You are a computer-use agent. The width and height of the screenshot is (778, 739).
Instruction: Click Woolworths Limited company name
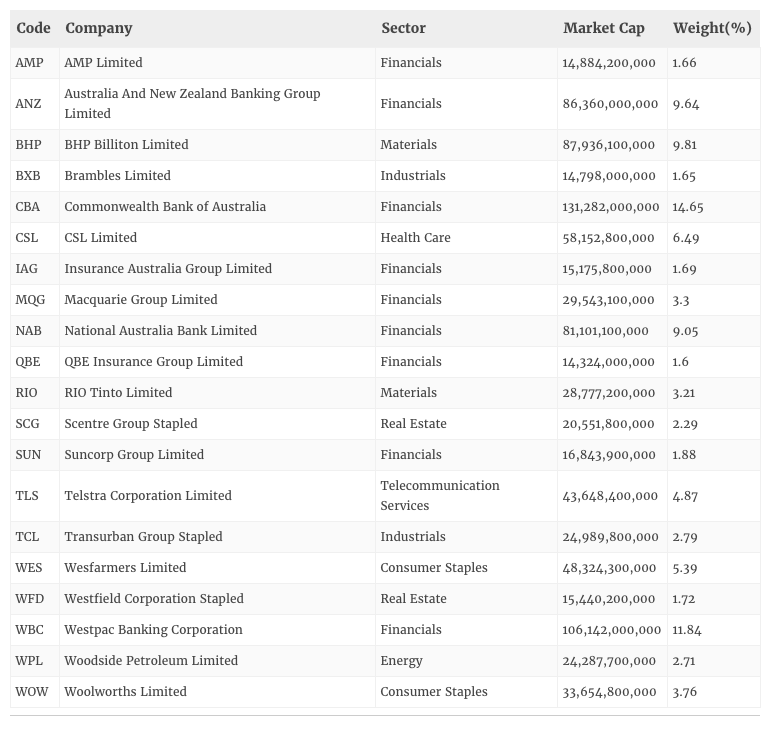click(x=125, y=692)
